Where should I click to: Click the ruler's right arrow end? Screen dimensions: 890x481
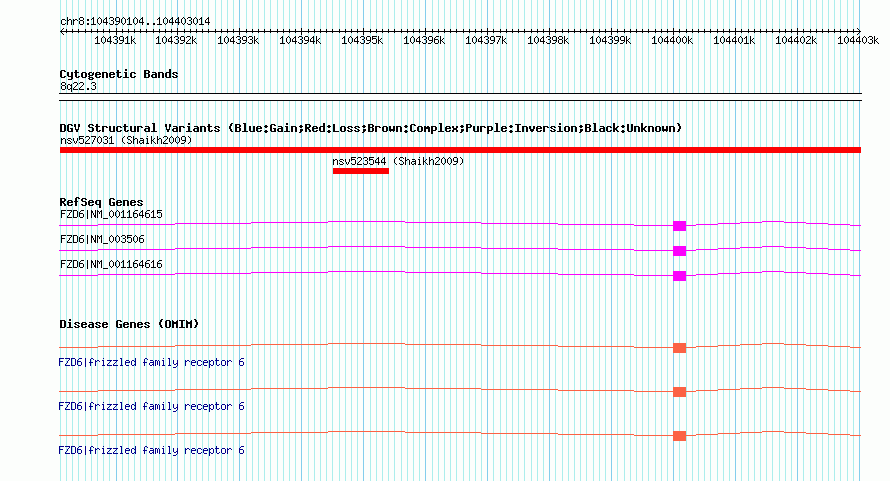[x=858, y=31]
